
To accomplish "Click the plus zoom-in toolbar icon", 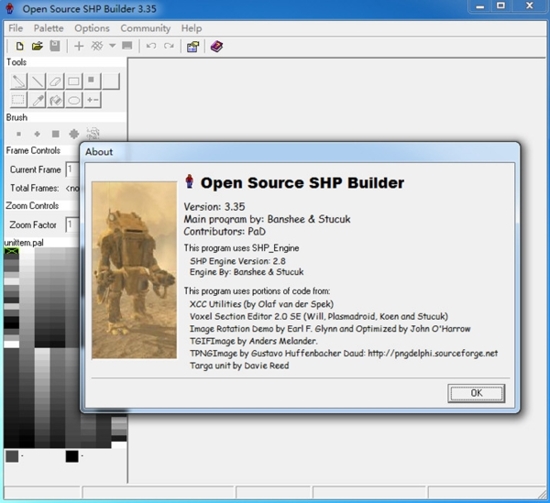I will click(x=79, y=46).
